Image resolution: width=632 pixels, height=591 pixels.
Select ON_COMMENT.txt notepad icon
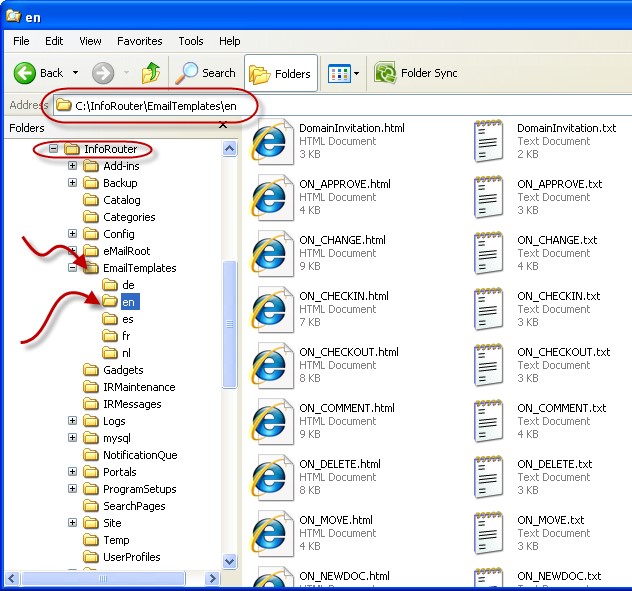coord(489,421)
